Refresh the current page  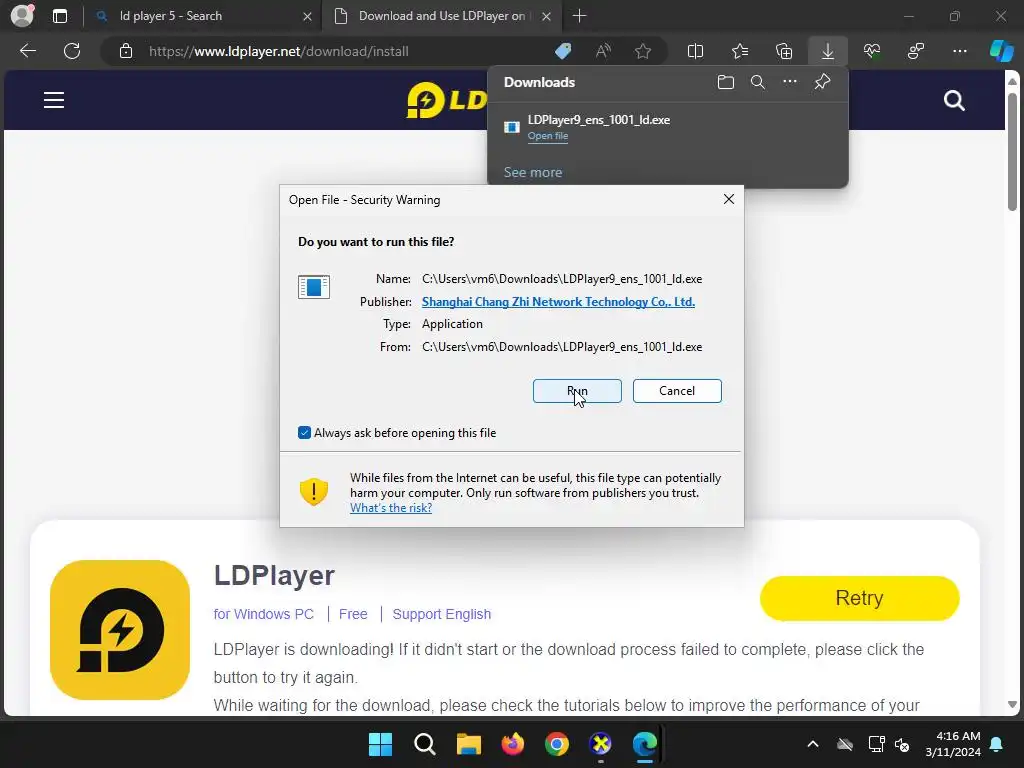point(72,51)
